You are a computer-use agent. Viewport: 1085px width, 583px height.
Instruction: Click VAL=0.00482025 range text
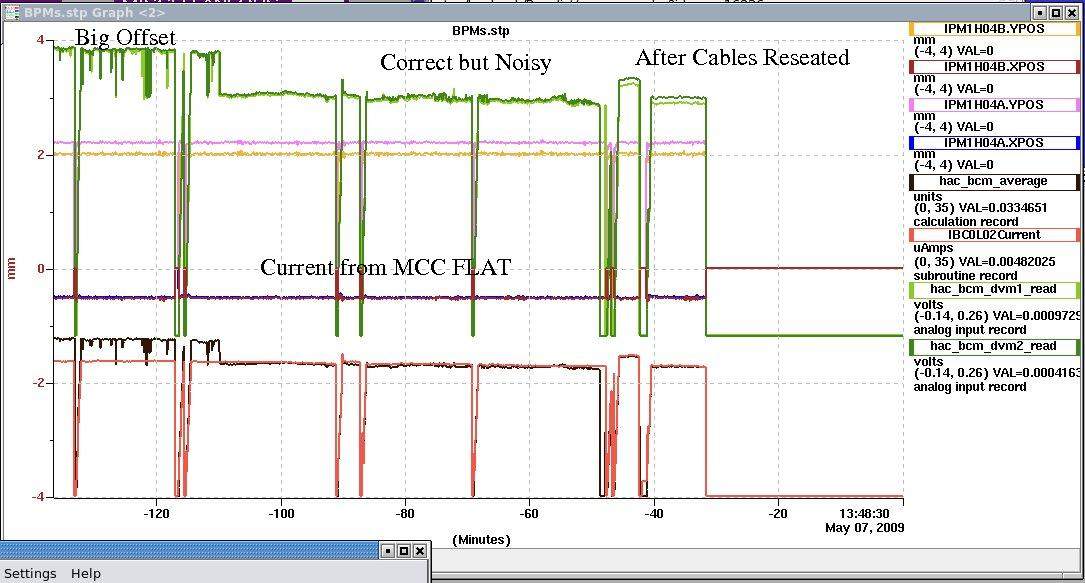[x=984, y=262]
